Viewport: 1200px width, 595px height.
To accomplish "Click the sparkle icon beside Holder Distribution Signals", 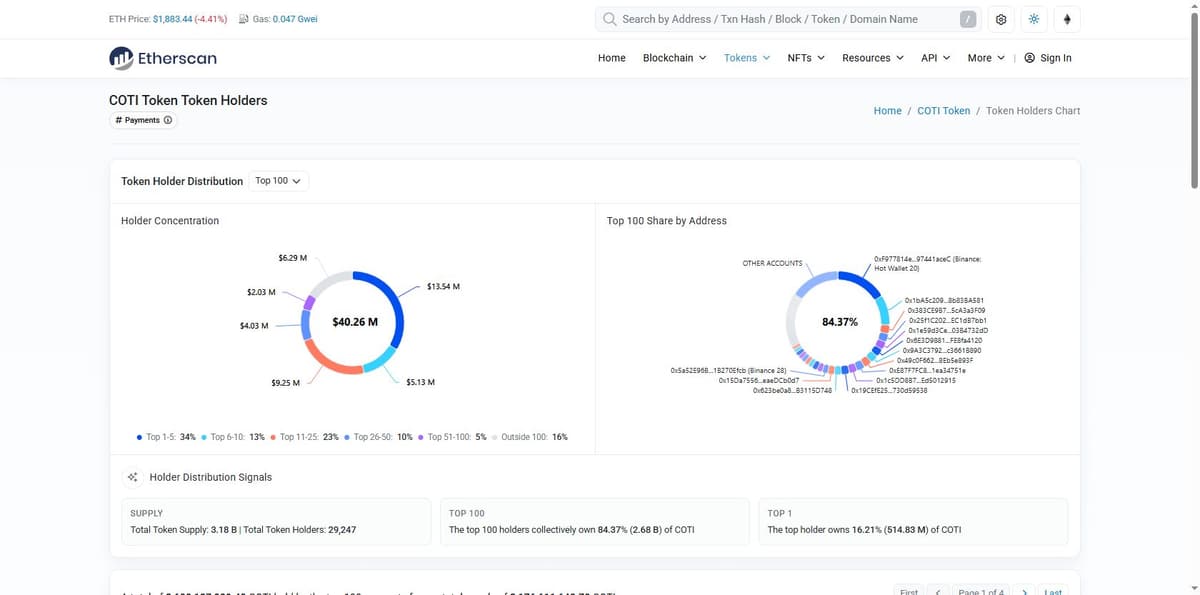I will click(133, 477).
